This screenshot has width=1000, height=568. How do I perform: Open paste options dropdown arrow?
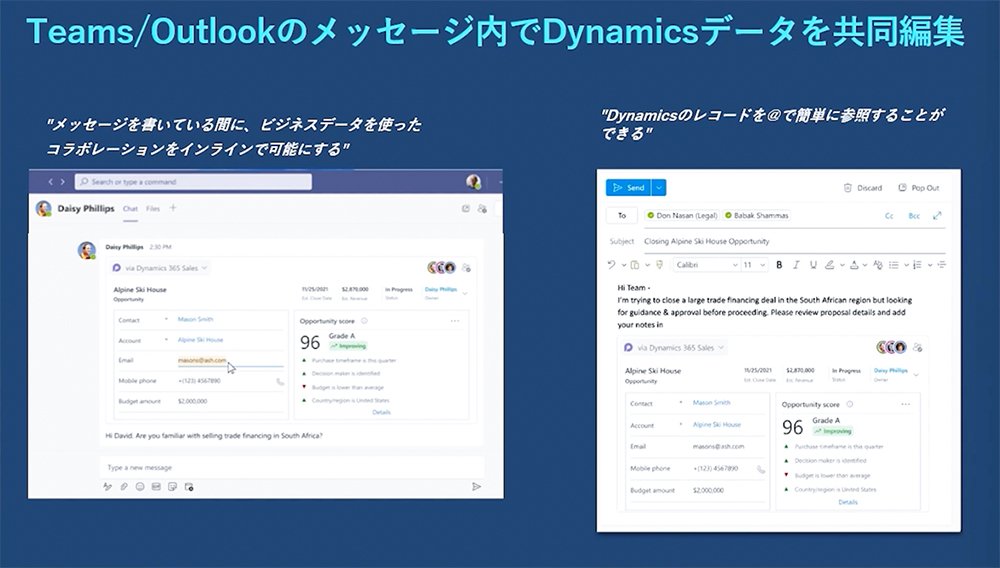[647, 265]
